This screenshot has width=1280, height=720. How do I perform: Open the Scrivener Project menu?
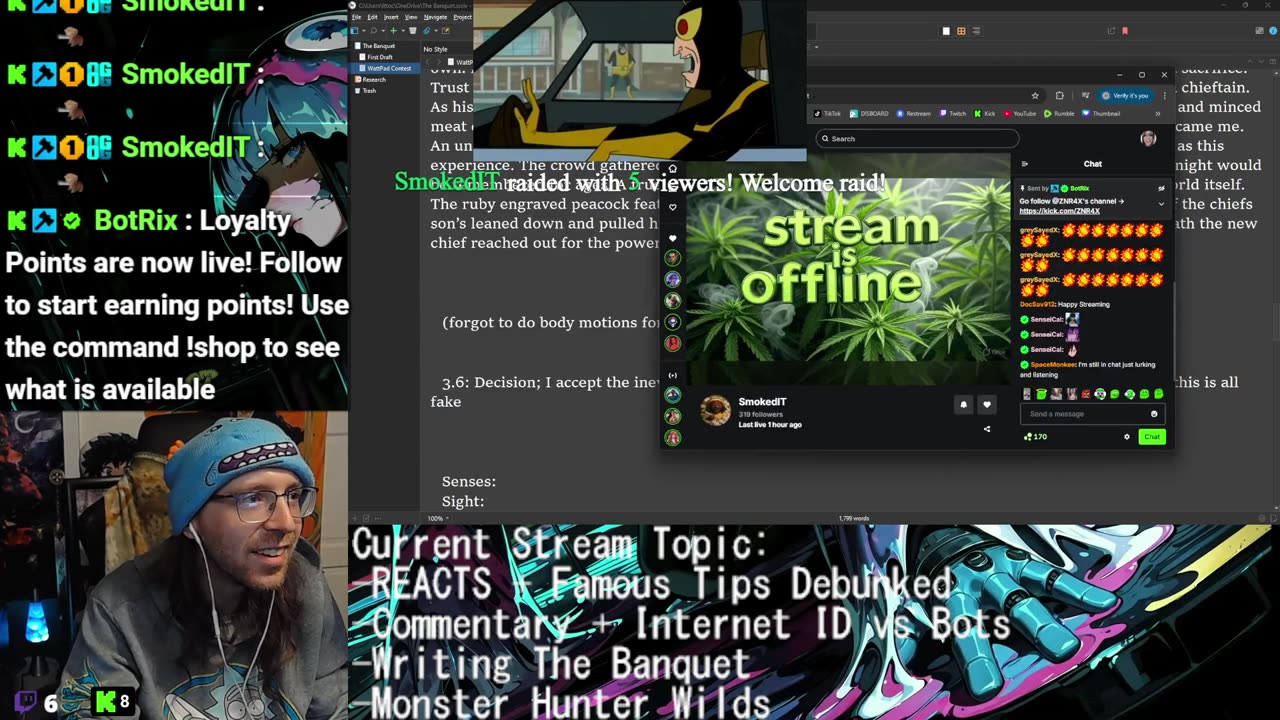click(462, 17)
